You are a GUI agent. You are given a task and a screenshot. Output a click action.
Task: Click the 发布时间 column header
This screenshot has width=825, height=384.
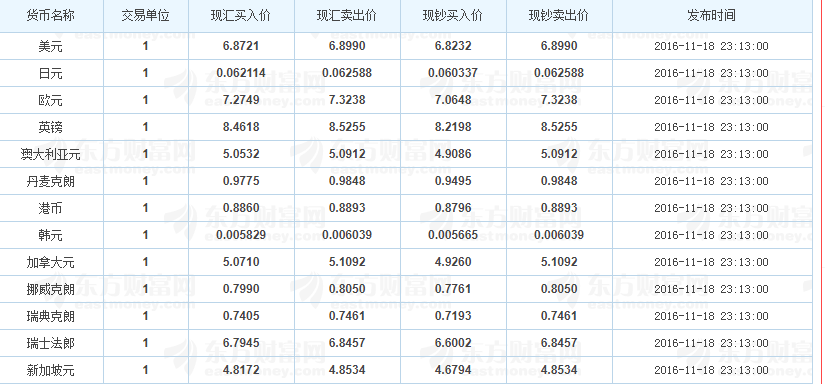(x=711, y=16)
